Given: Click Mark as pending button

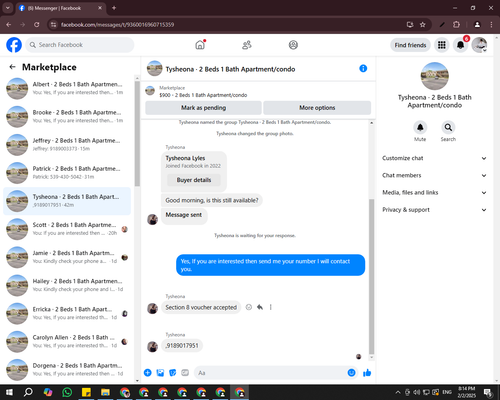Looking at the screenshot, I should coord(203,108).
